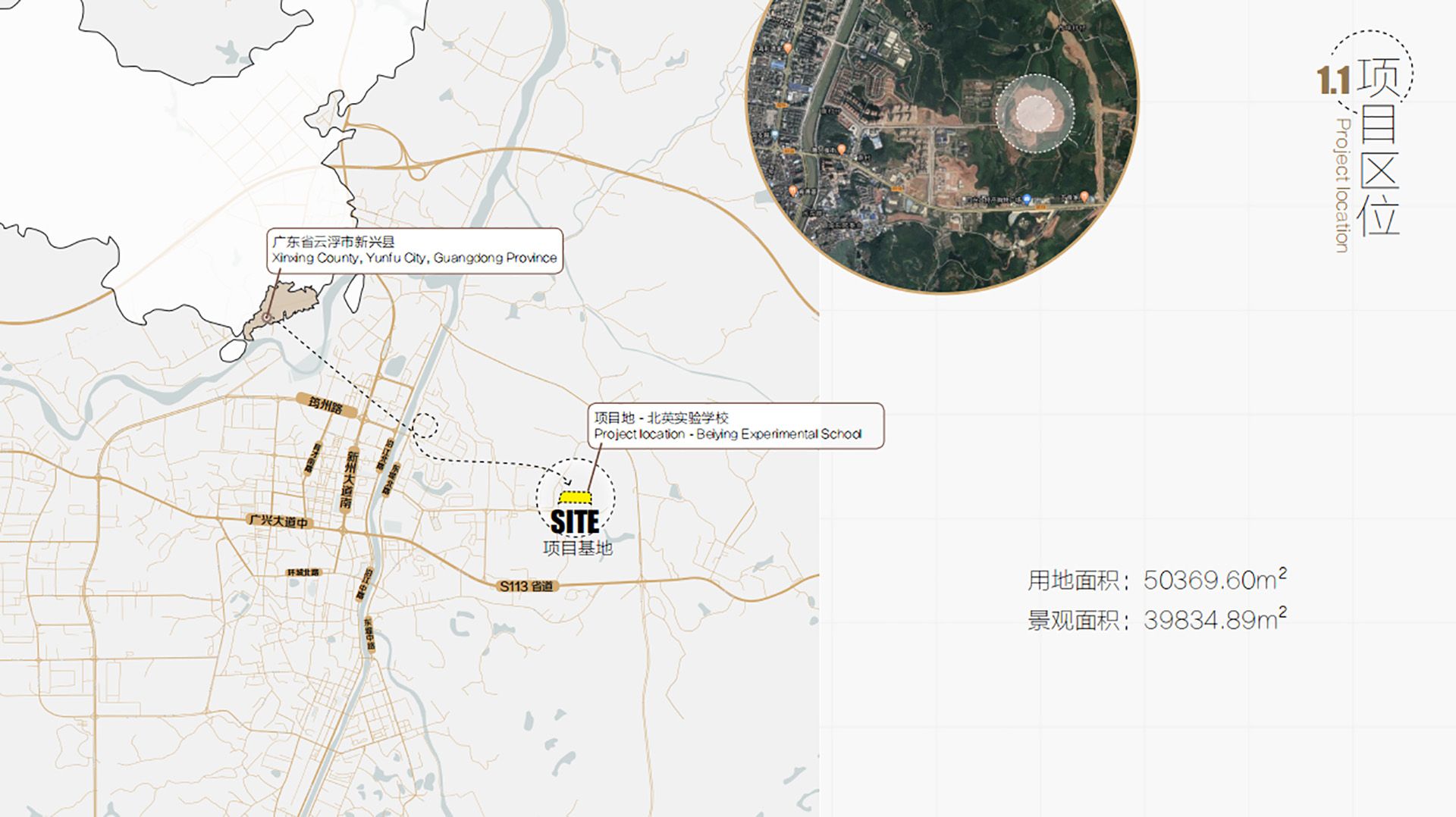This screenshot has height=817, width=1456.
Task: Open the Beiying Experimental School callout
Action: [735, 426]
